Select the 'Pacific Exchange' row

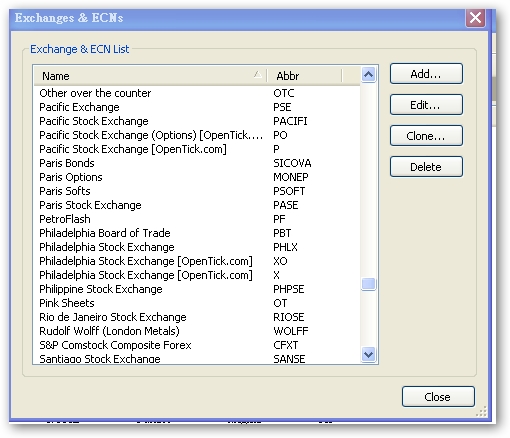(197, 107)
